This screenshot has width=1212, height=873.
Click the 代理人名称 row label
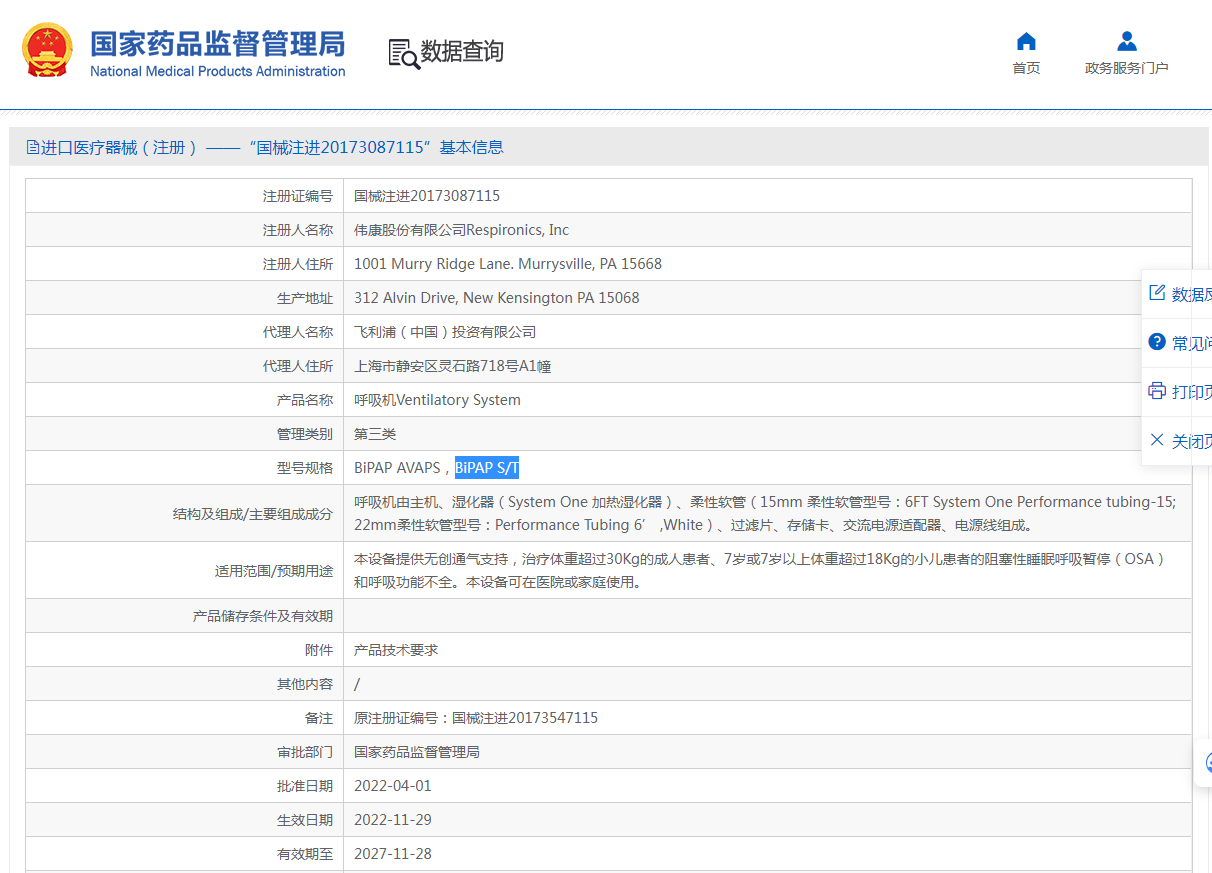(298, 332)
